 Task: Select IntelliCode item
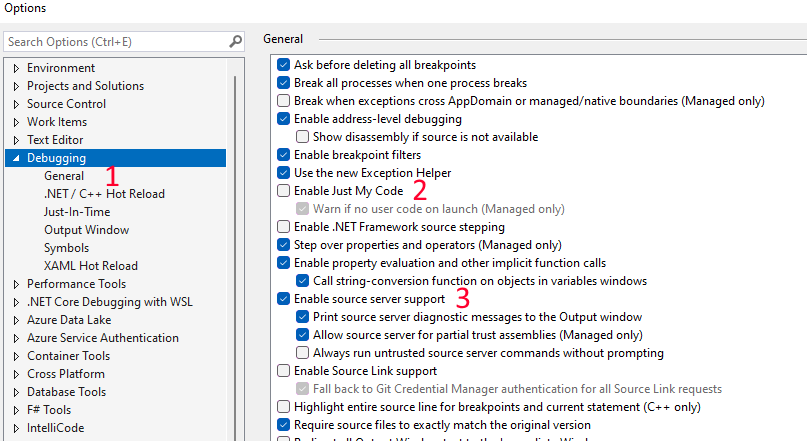pyautogui.click(x=56, y=428)
